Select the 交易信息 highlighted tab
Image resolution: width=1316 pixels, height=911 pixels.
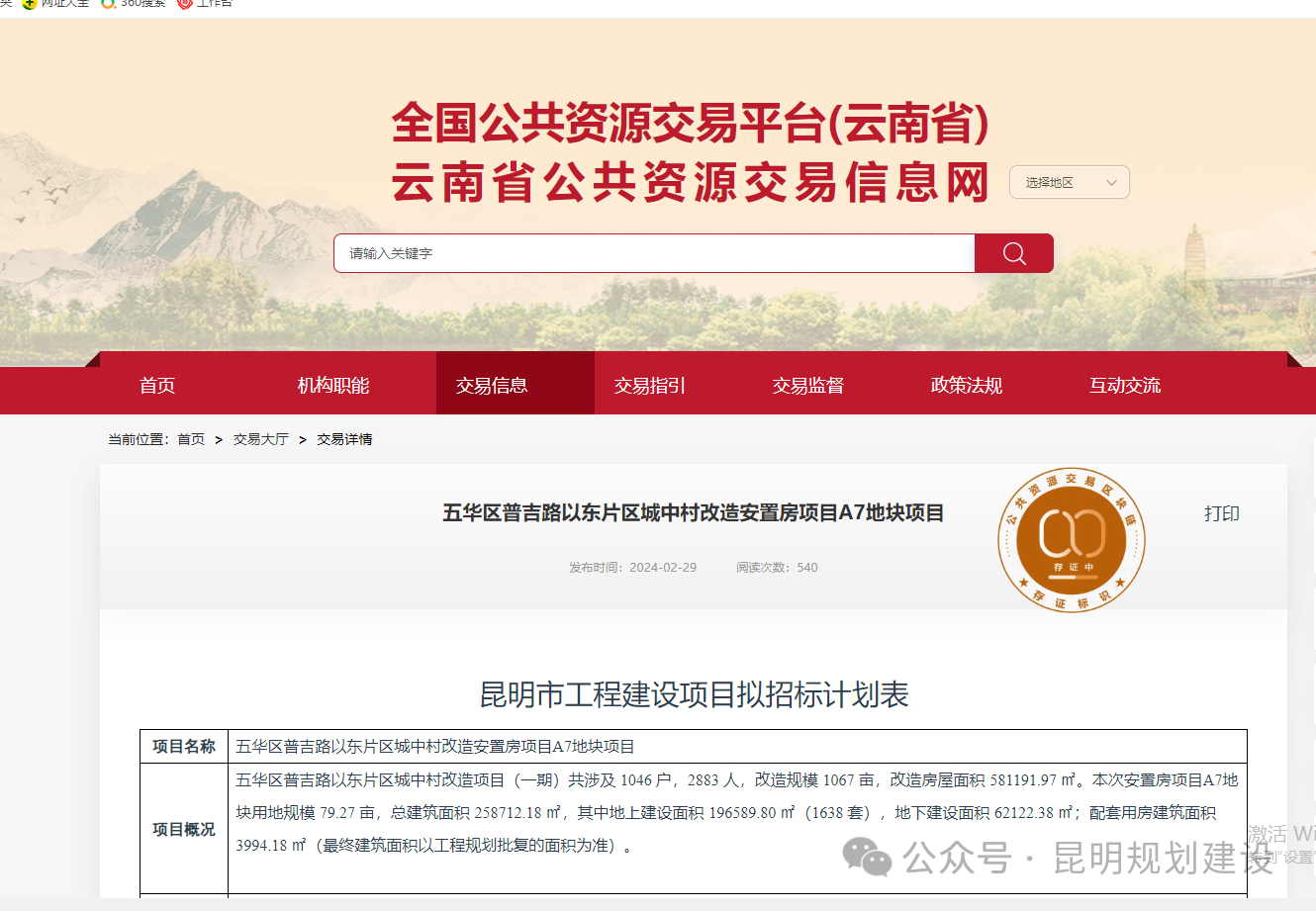tap(491, 385)
